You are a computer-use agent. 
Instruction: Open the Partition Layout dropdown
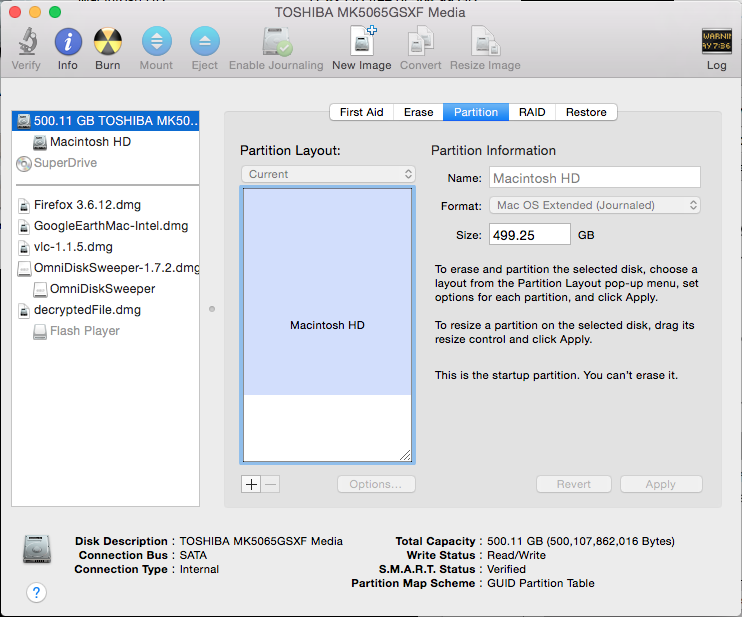[x=328, y=174]
